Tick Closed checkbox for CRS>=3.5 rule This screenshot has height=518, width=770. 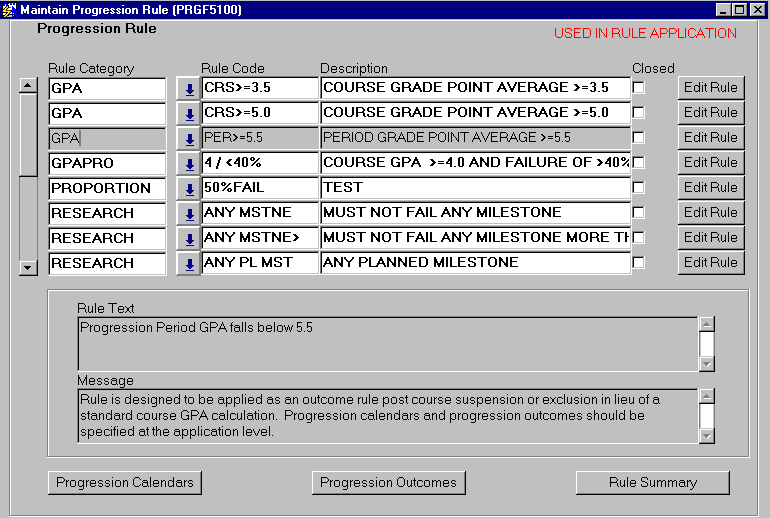point(639,88)
